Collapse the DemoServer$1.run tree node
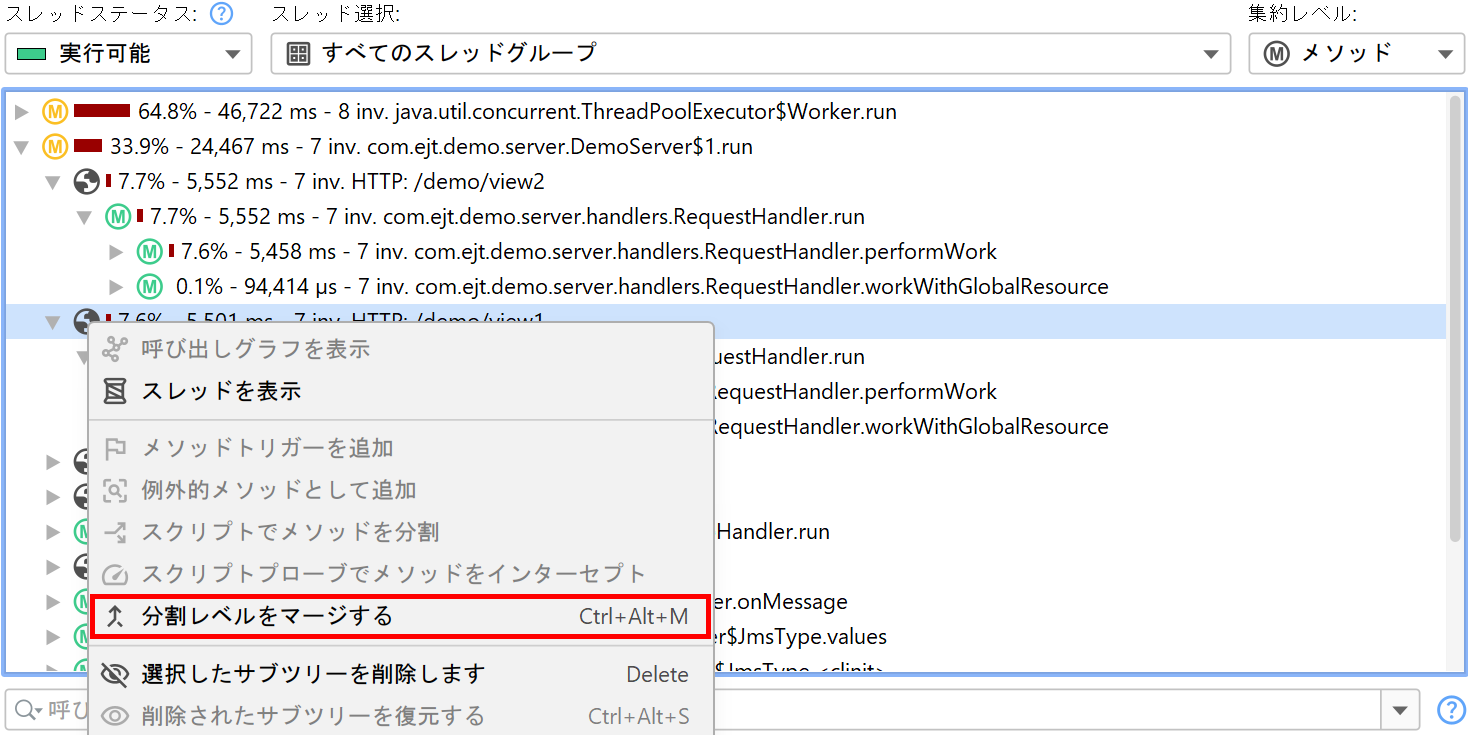1468x735 pixels. (22, 147)
